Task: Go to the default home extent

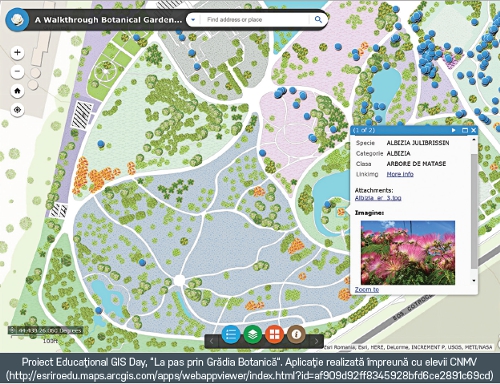Action: coord(17,91)
